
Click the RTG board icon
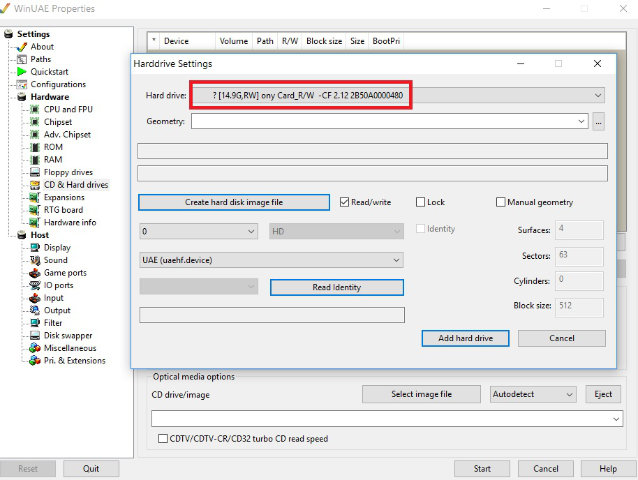(x=35, y=210)
